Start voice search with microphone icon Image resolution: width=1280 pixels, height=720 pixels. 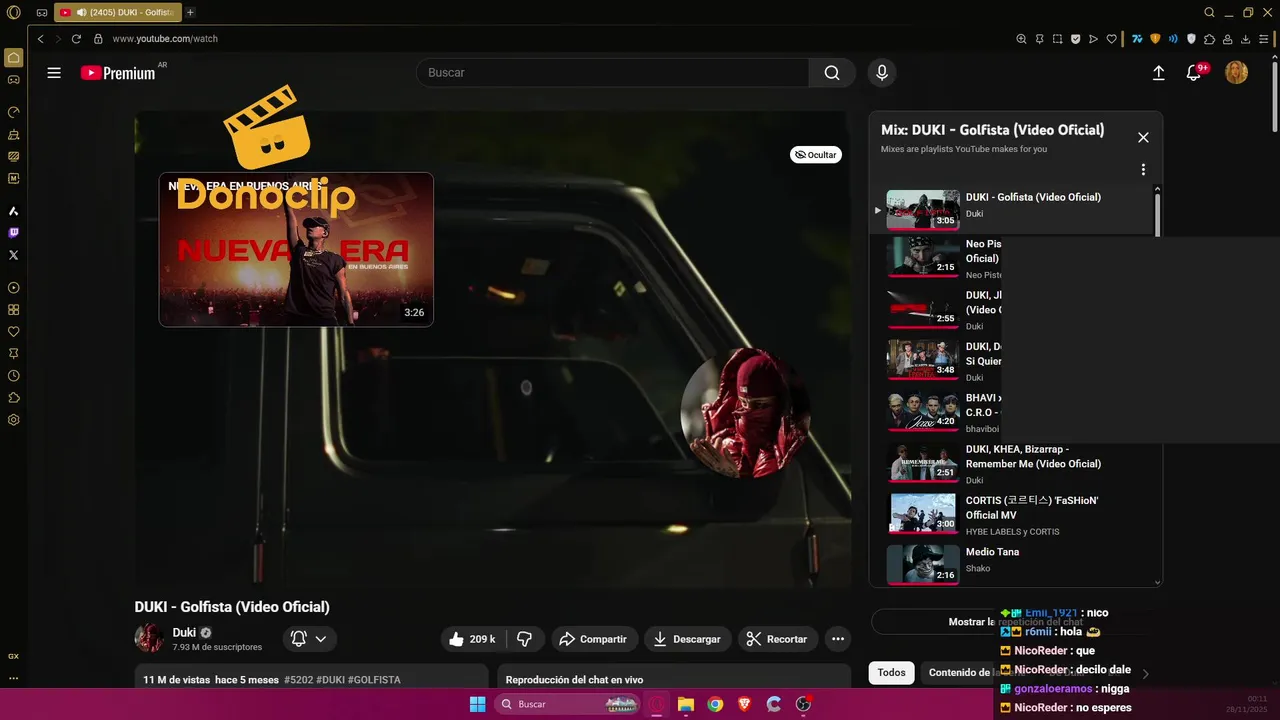click(882, 73)
